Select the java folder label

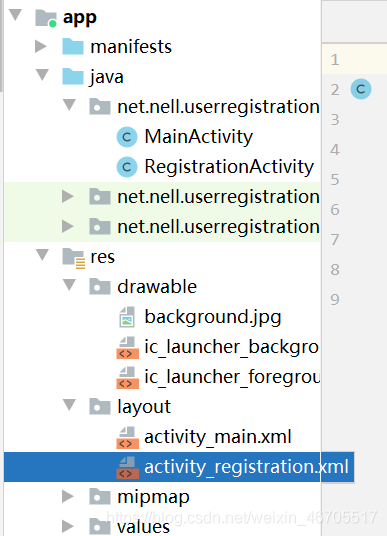[106, 77]
